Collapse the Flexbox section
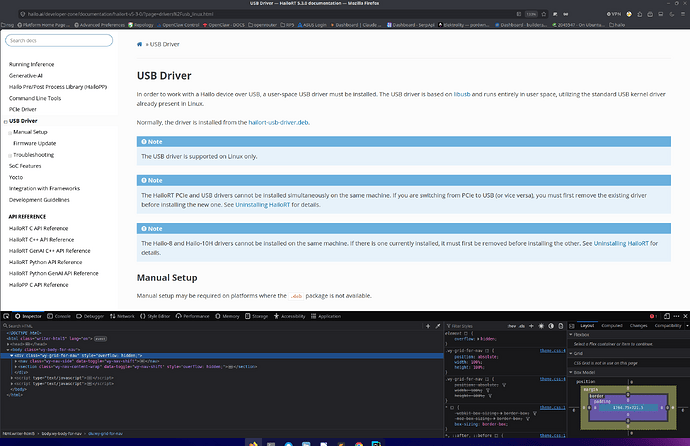Screen dimensions: 690x446 571,335
